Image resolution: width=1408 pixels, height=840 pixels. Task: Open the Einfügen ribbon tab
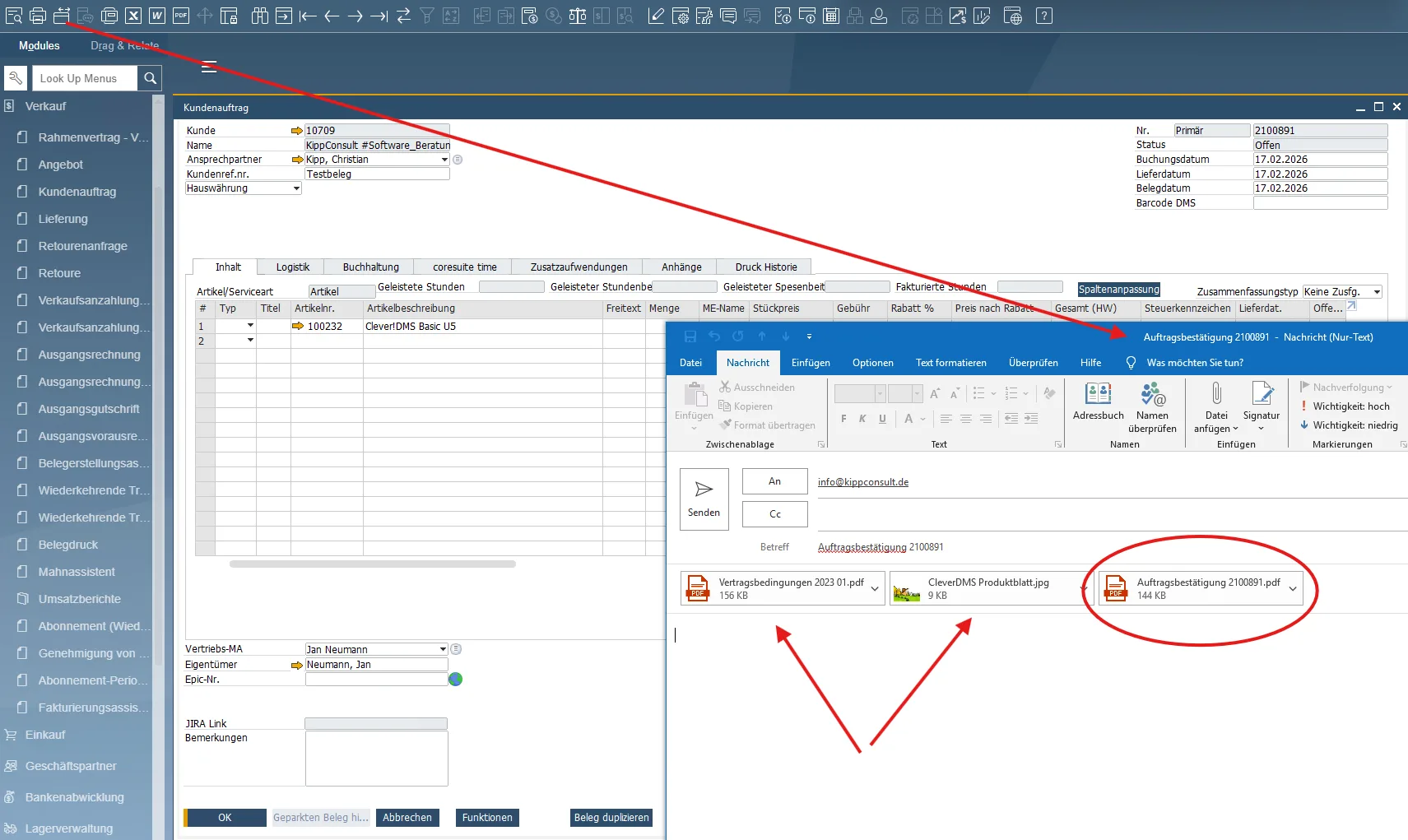(810, 363)
